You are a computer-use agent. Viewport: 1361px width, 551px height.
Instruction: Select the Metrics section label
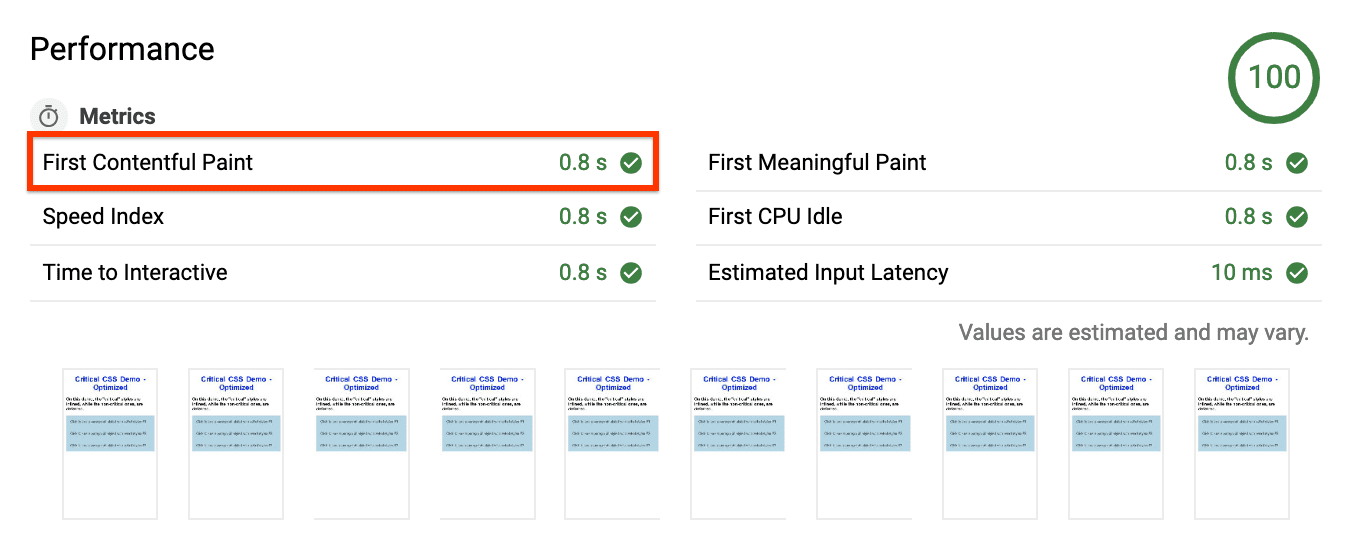[117, 116]
